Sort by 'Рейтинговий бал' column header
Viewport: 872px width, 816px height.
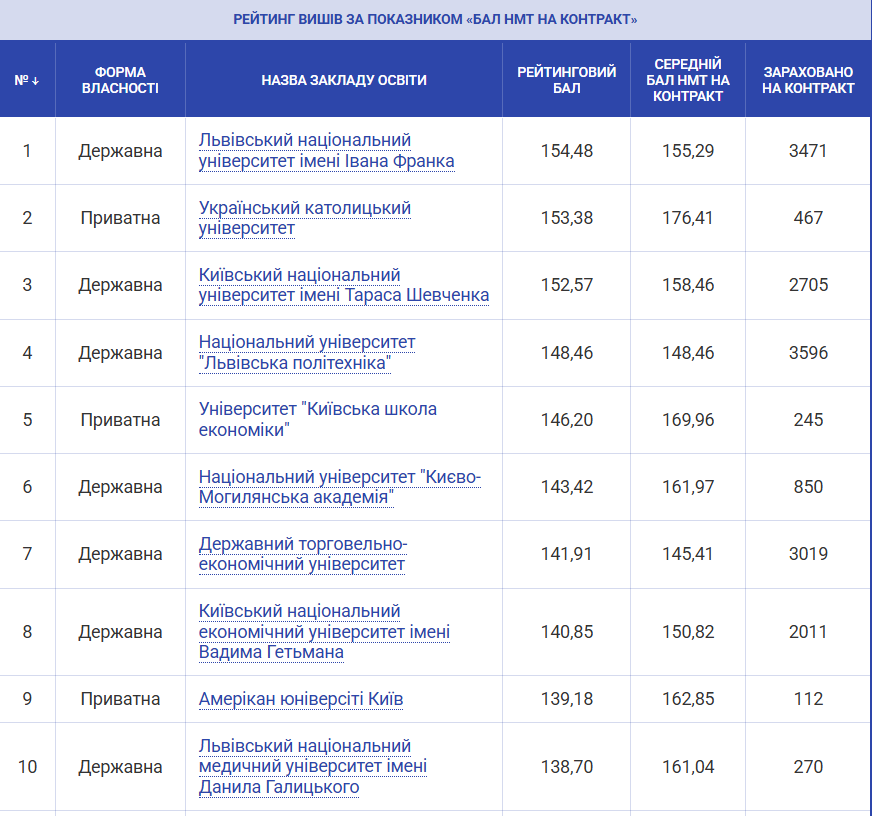[x=566, y=80]
